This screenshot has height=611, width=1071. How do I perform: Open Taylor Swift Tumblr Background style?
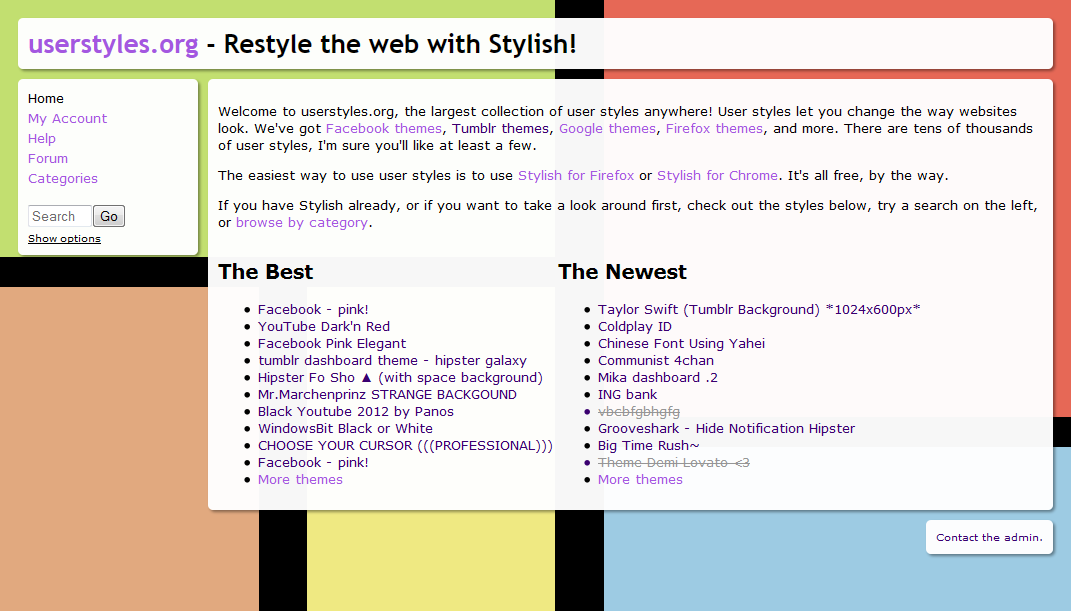759,309
